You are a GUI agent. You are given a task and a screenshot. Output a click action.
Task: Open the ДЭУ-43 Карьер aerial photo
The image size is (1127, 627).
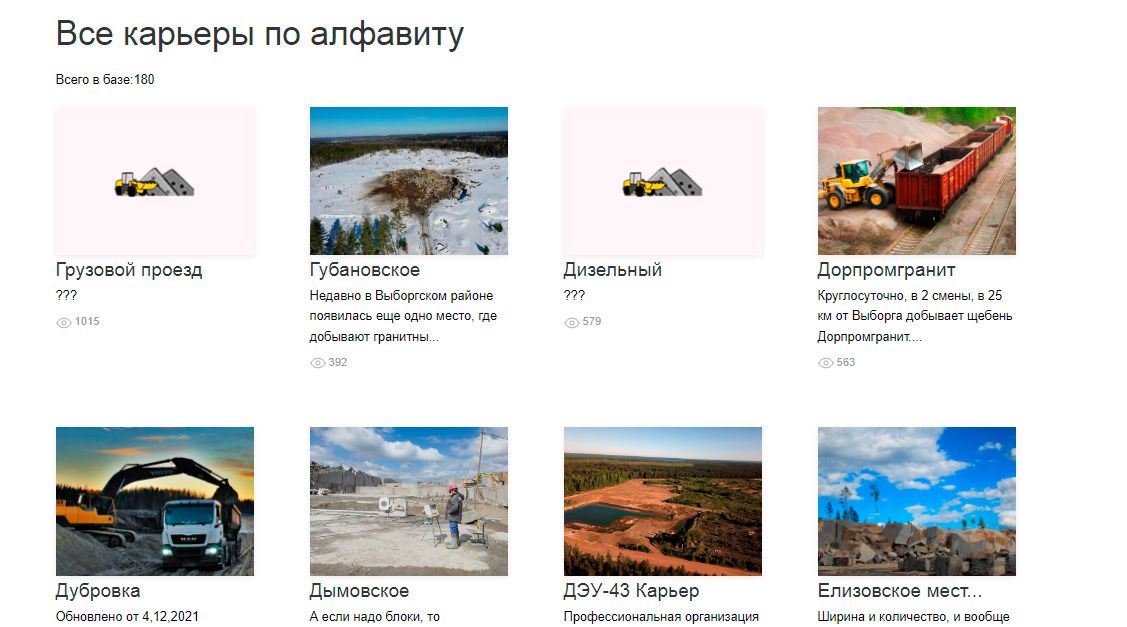tap(662, 501)
